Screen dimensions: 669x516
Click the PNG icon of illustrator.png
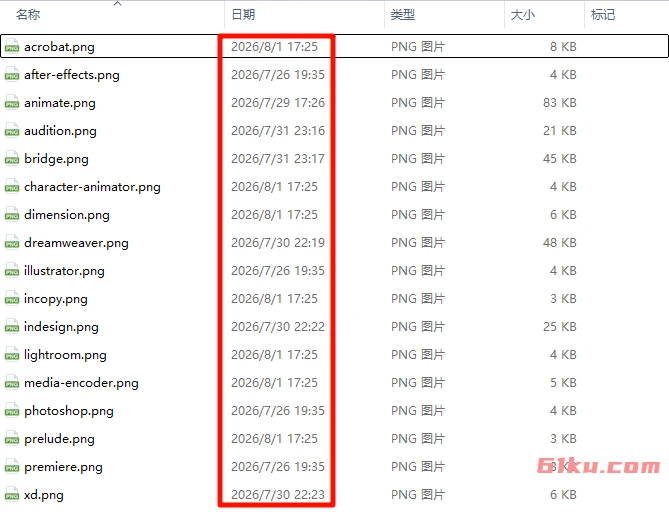point(12,271)
